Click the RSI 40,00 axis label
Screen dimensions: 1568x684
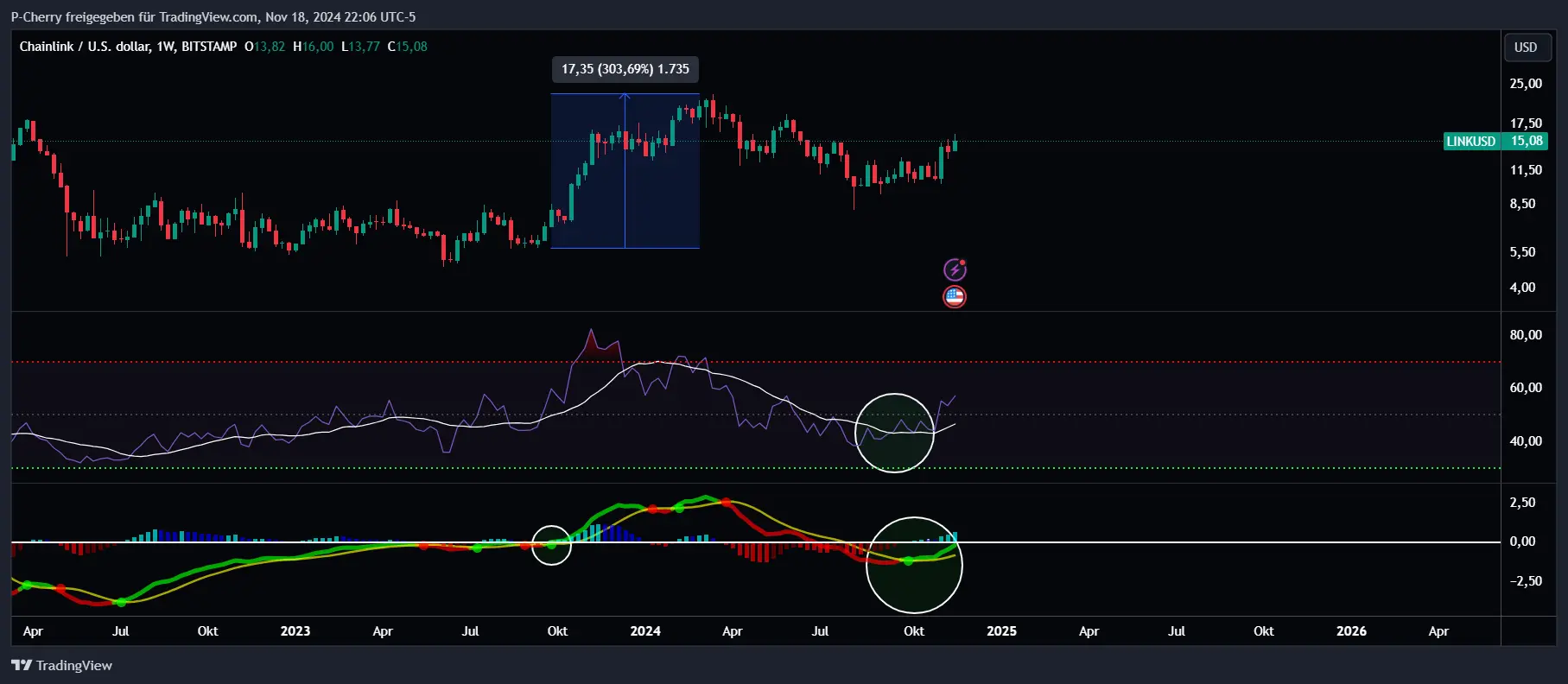tap(1526, 441)
